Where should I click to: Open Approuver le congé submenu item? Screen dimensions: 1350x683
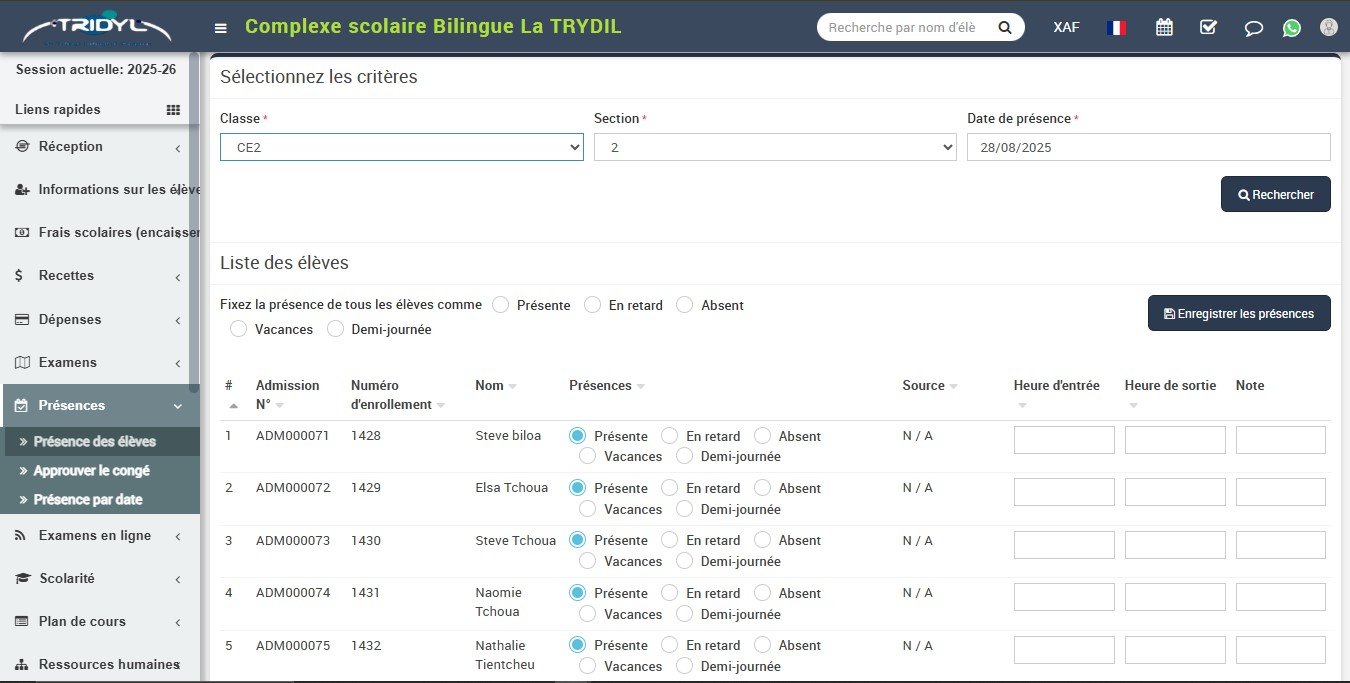coord(91,470)
